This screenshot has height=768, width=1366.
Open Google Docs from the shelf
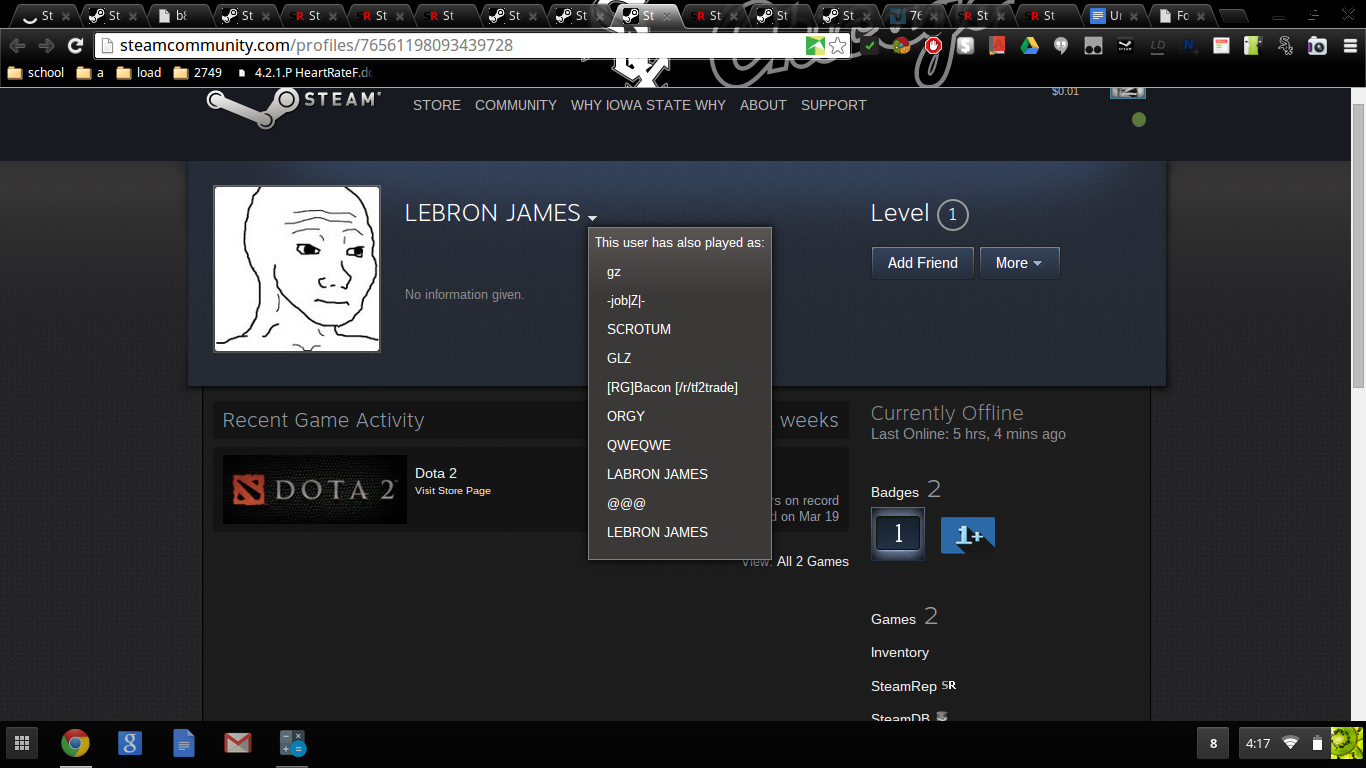183,743
